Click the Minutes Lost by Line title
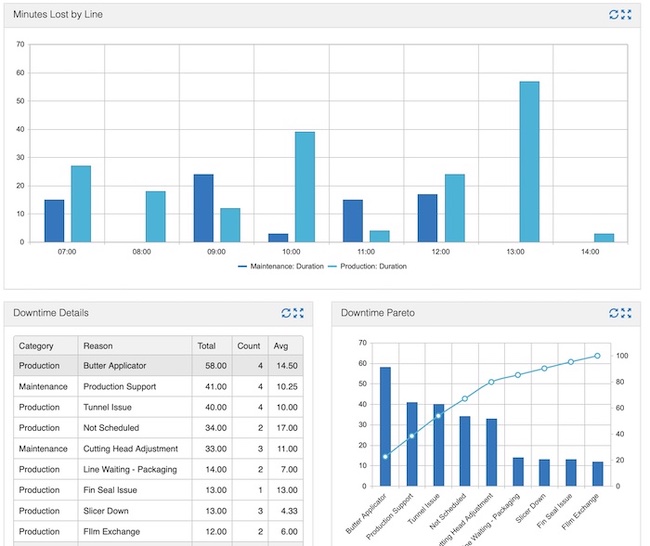Viewport: 650px width, 546px height. click(58, 15)
